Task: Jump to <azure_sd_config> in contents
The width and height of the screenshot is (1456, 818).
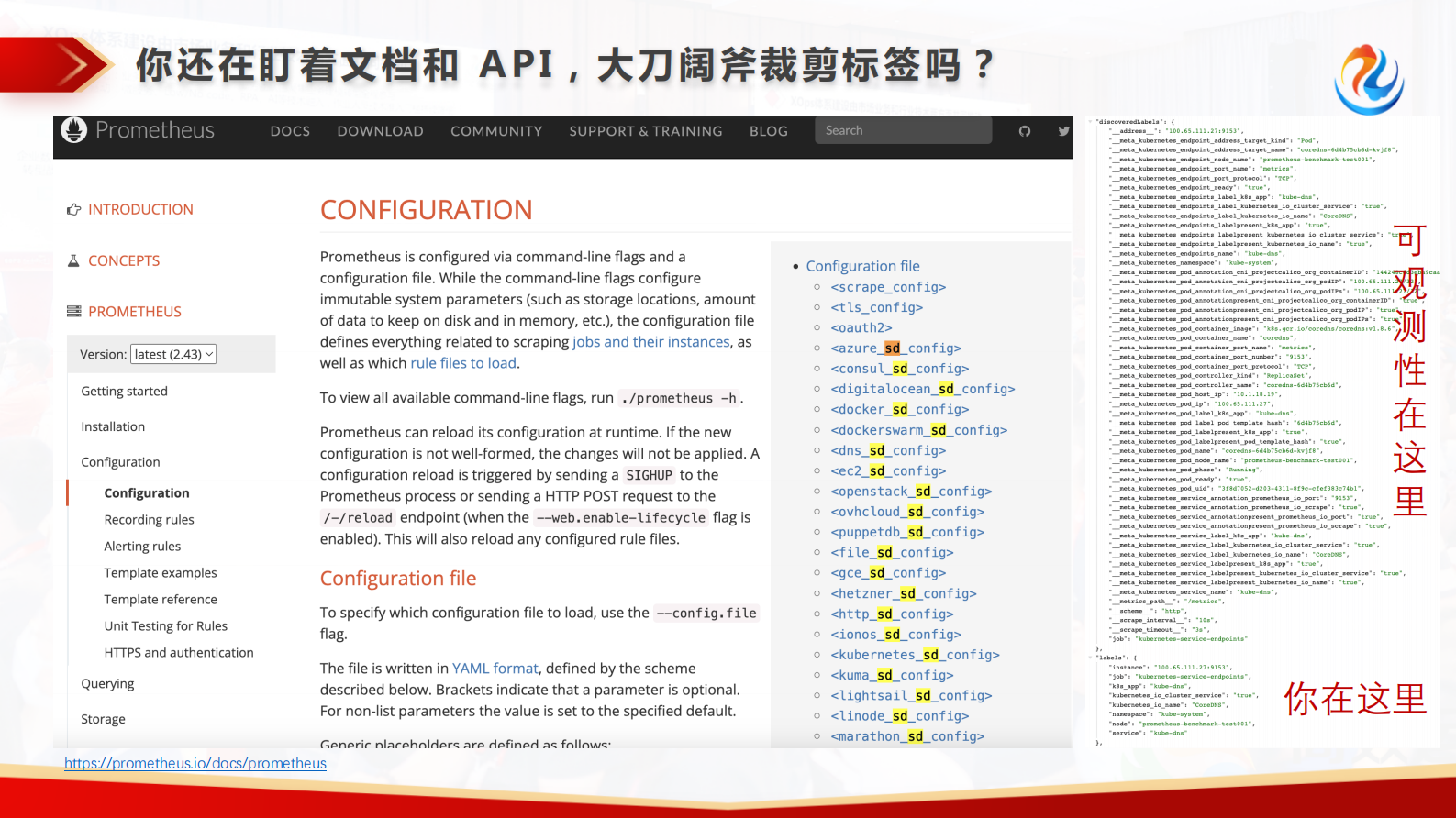Action: (x=895, y=348)
